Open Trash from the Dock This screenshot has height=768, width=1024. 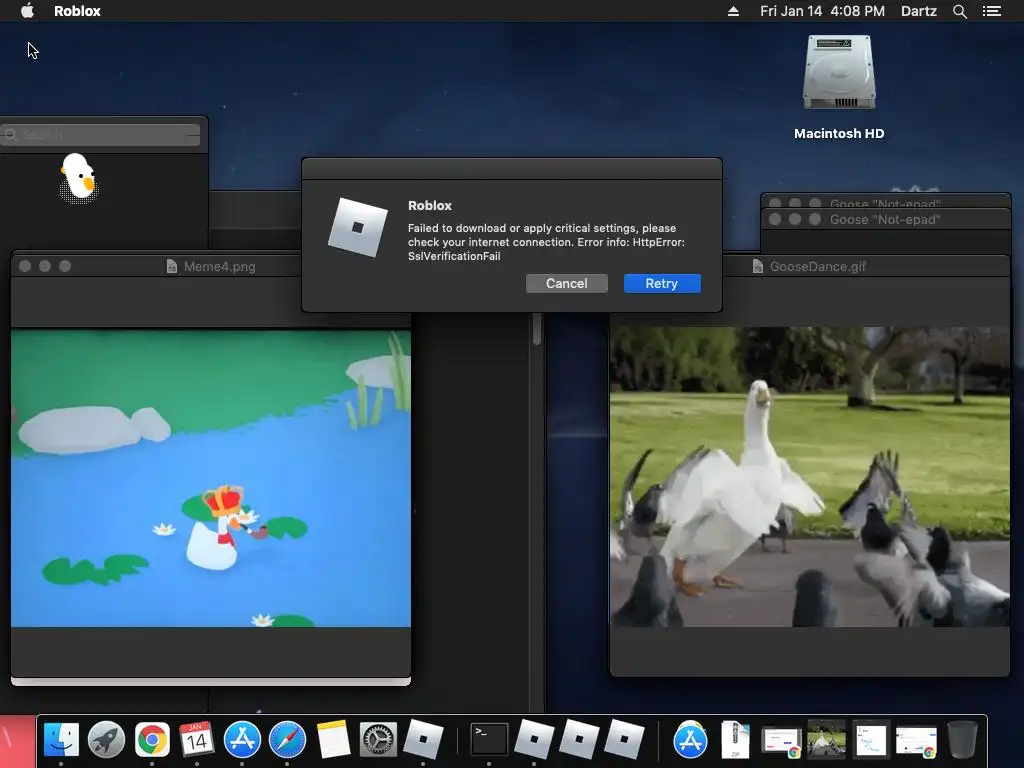point(962,740)
